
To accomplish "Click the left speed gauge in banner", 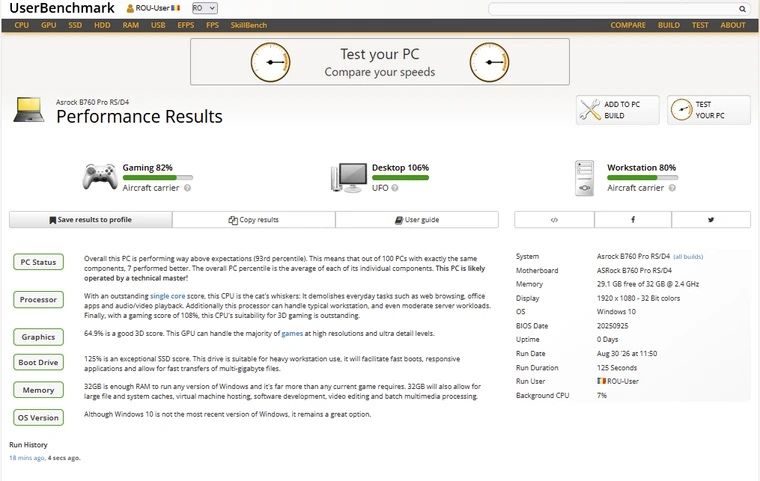I will [270, 62].
